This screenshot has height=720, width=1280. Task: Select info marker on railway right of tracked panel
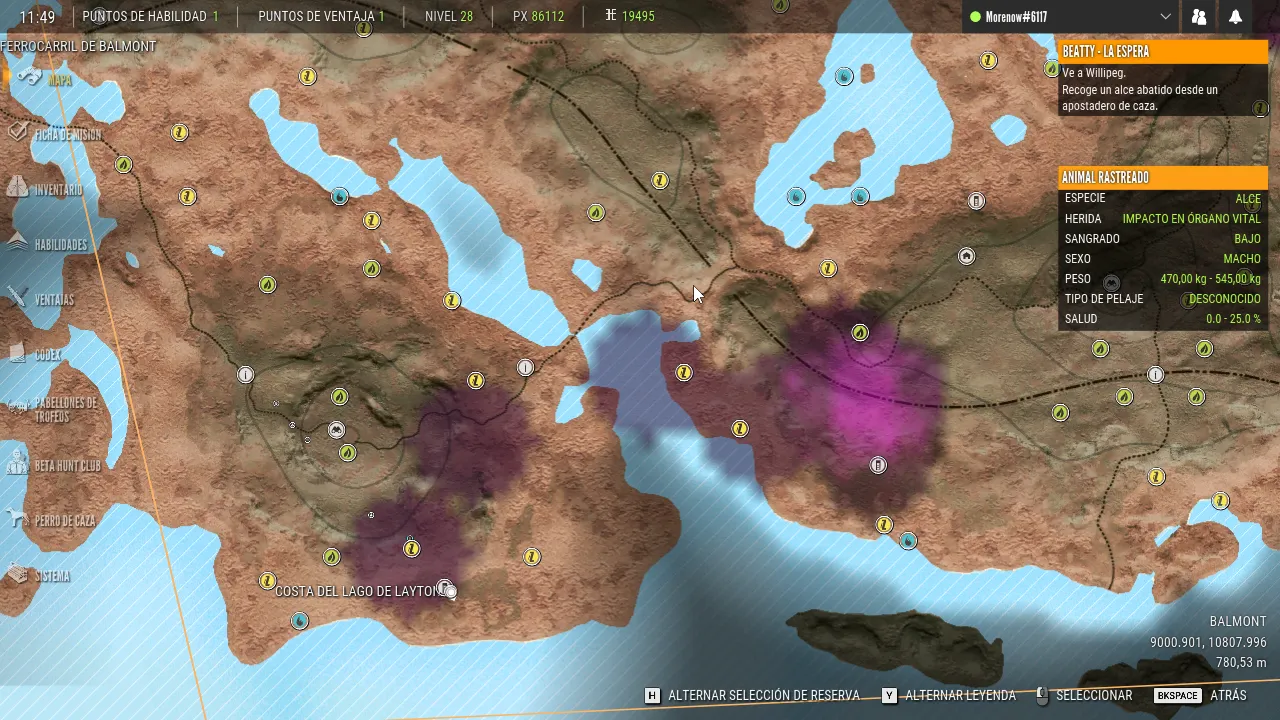coord(1156,375)
